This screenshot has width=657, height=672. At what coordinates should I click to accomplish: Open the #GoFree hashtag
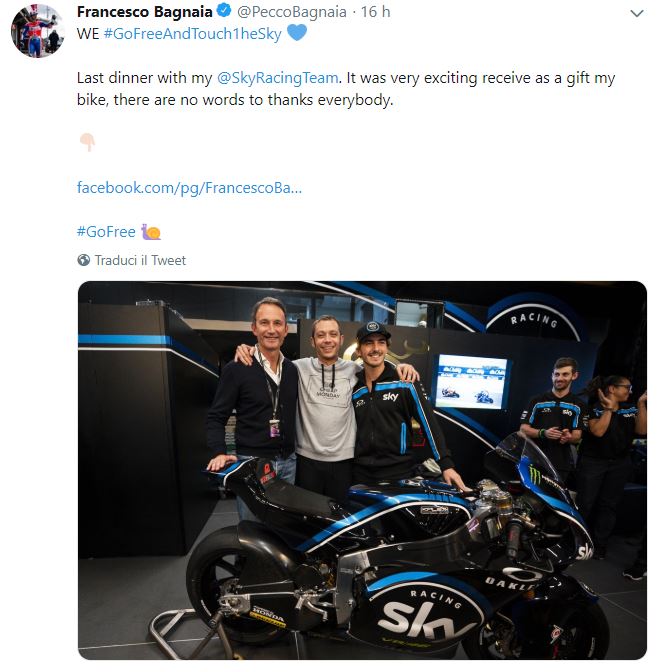coord(106,232)
